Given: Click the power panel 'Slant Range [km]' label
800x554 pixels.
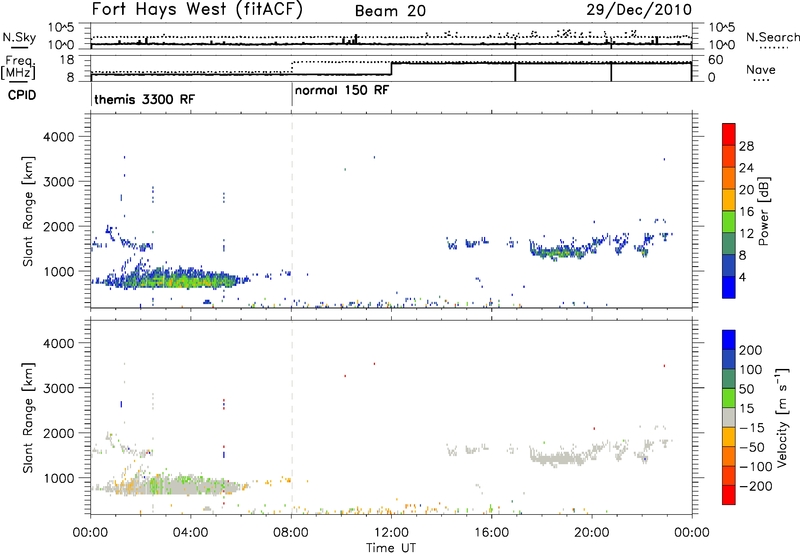Looking at the screenshot, I should tap(28, 211).
